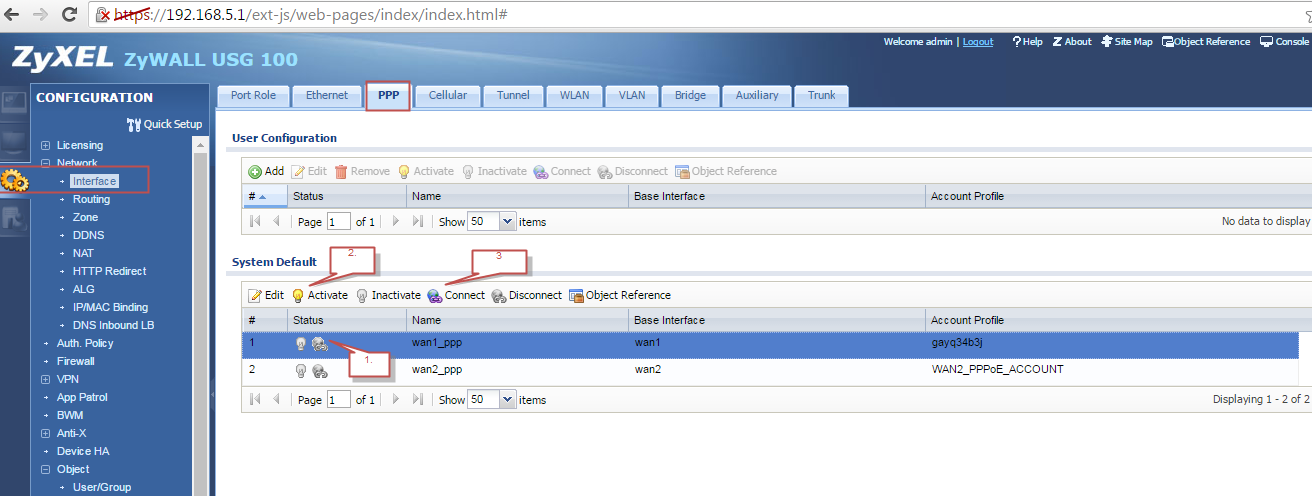The height and width of the screenshot is (496, 1312).
Task: Click Connect in System Default toolbar
Action: pyautogui.click(x=456, y=295)
